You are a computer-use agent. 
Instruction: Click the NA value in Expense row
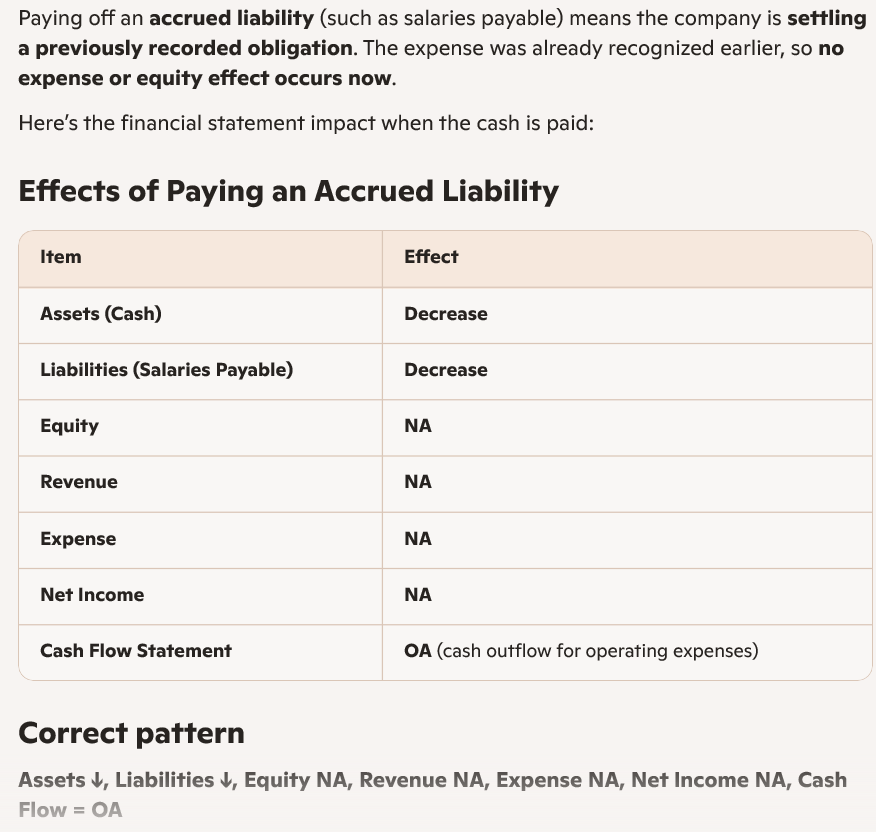[418, 539]
